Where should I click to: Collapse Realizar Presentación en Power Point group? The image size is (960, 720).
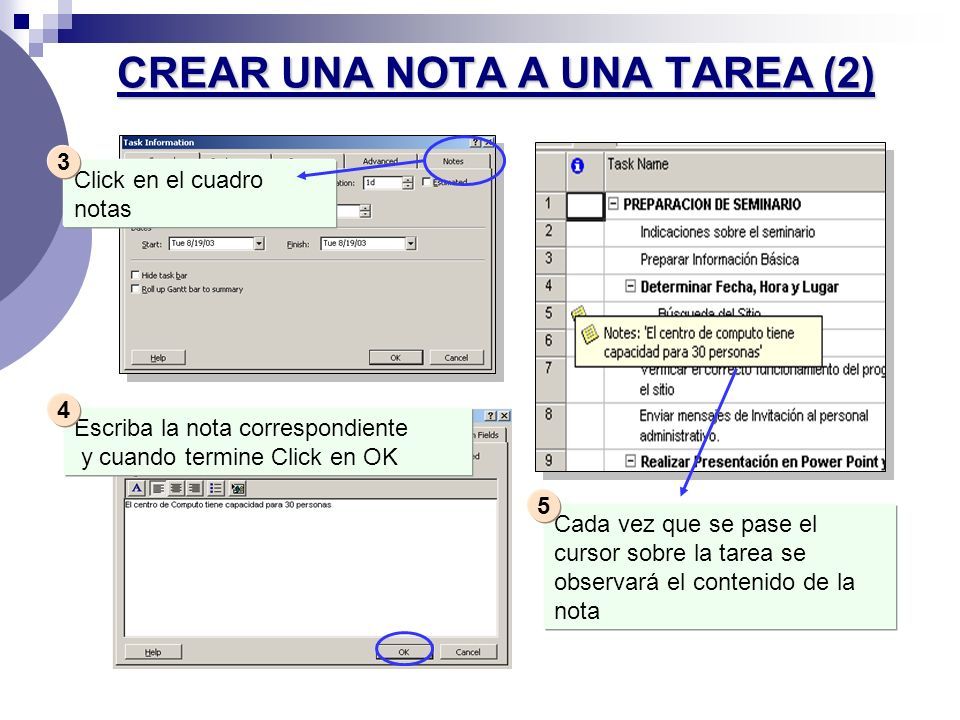(630, 460)
